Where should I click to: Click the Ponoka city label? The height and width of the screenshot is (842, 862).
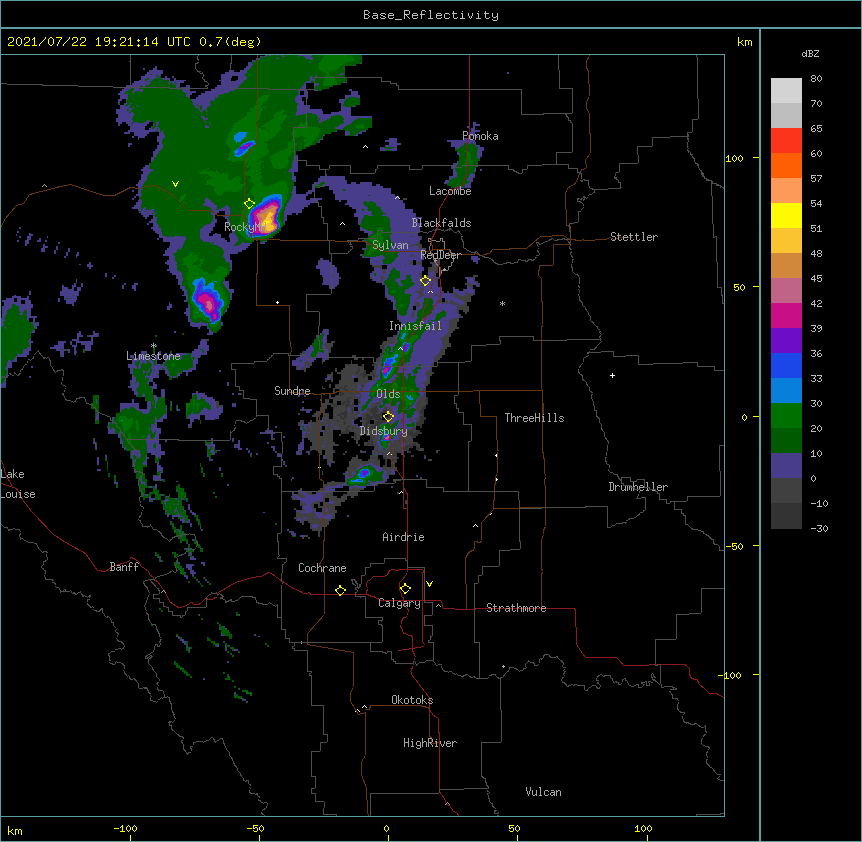click(x=480, y=136)
